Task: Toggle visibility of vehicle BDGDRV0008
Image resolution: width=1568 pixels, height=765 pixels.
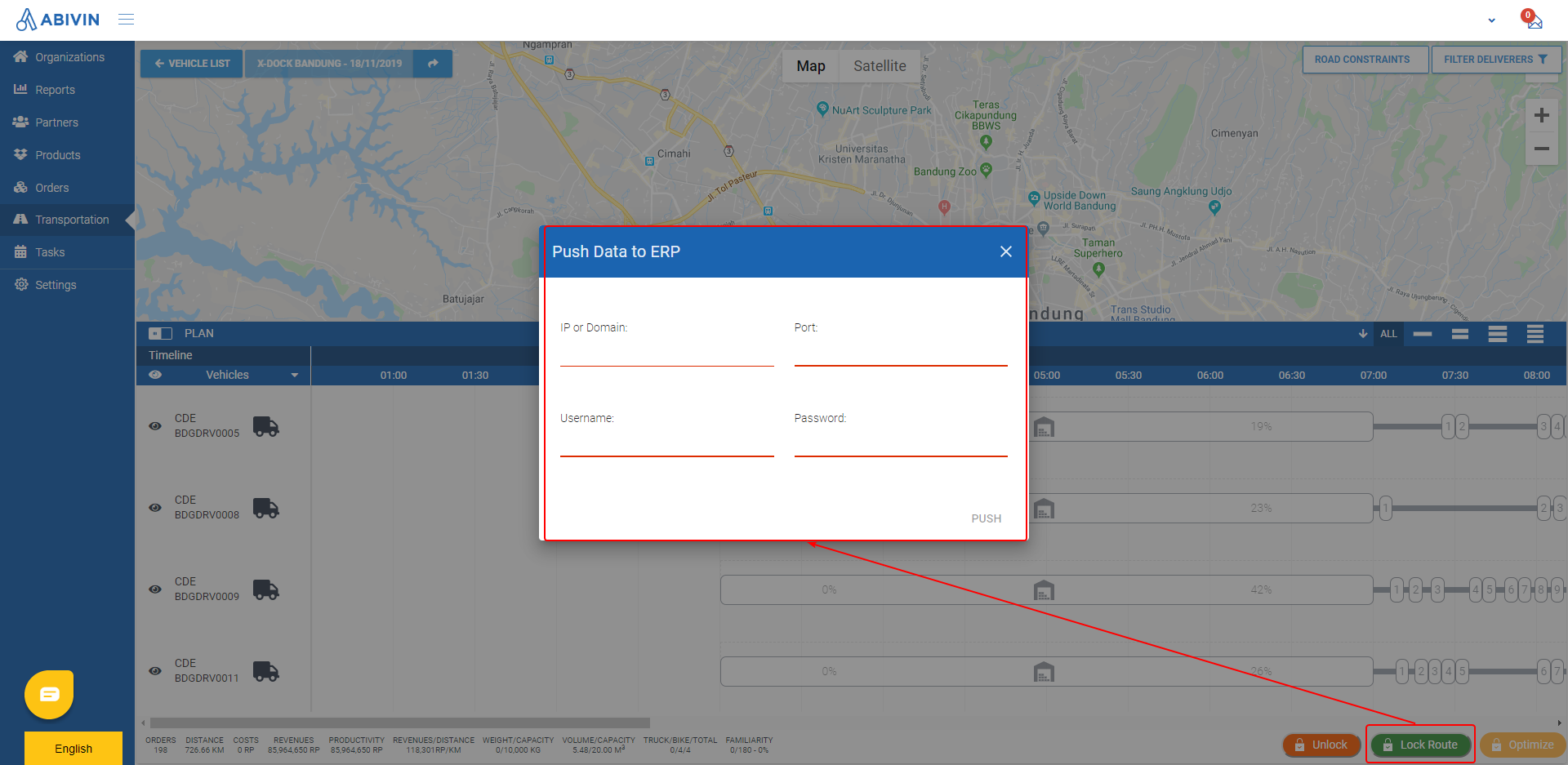Action: [155, 508]
